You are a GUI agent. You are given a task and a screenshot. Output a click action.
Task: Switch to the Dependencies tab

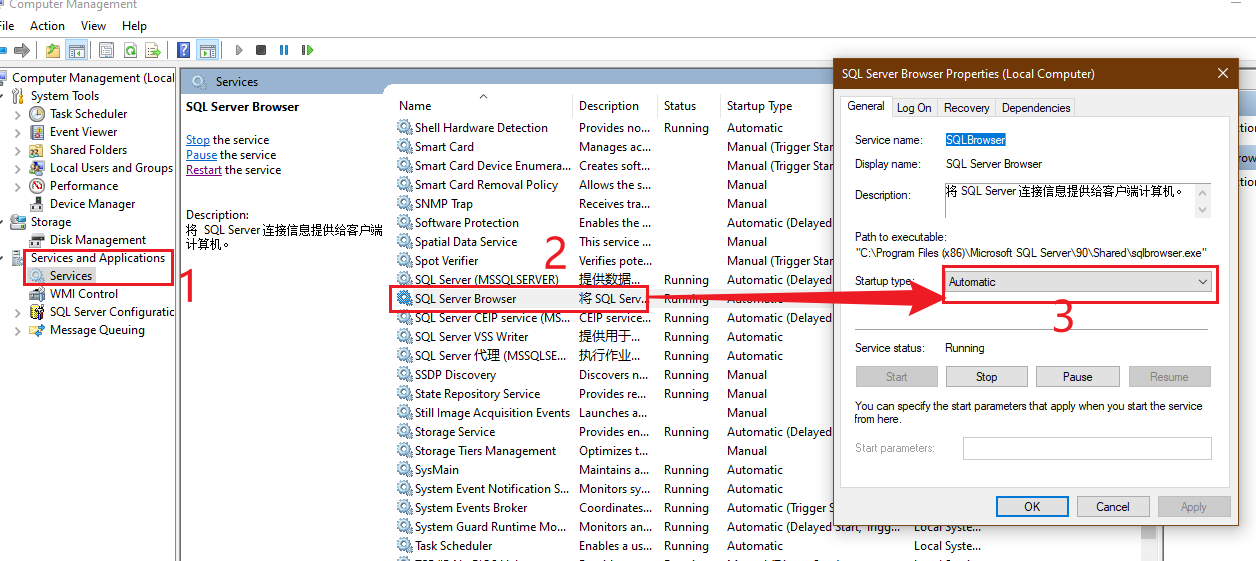click(x=1036, y=108)
